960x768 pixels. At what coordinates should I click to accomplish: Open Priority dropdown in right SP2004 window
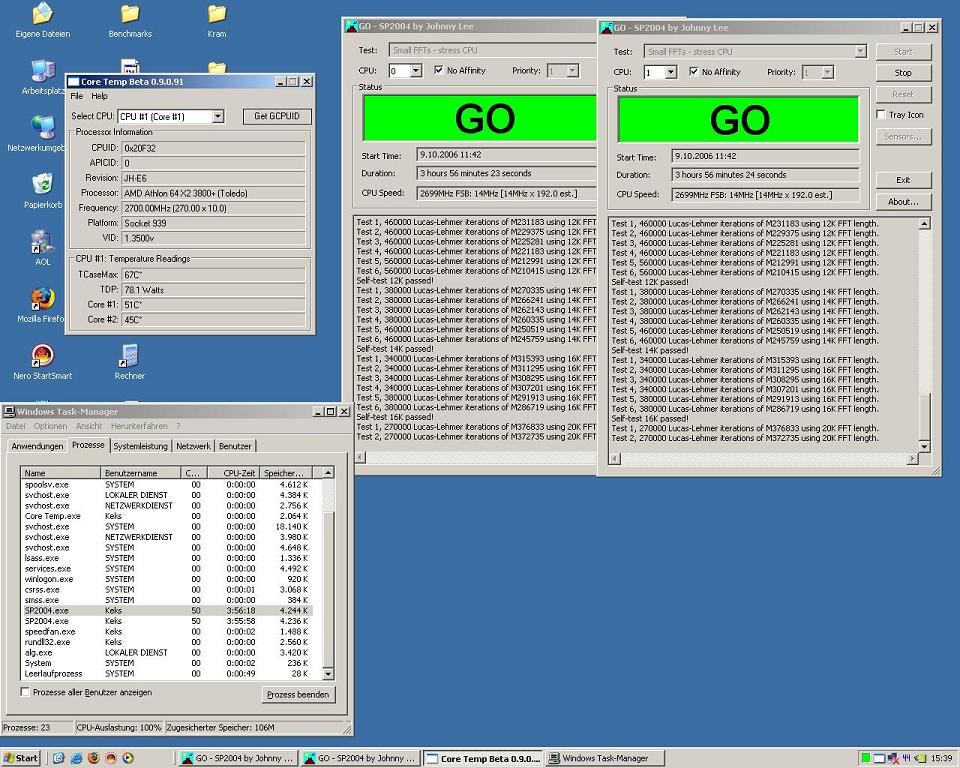[x=827, y=72]
